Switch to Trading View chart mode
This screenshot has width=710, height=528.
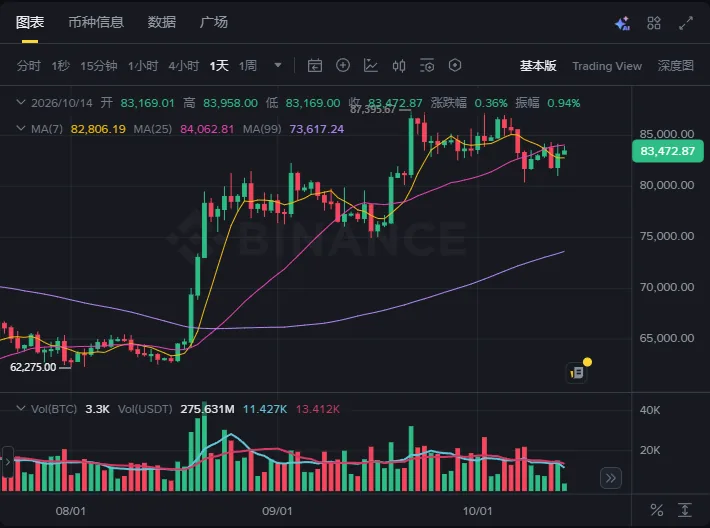(607, 66)
